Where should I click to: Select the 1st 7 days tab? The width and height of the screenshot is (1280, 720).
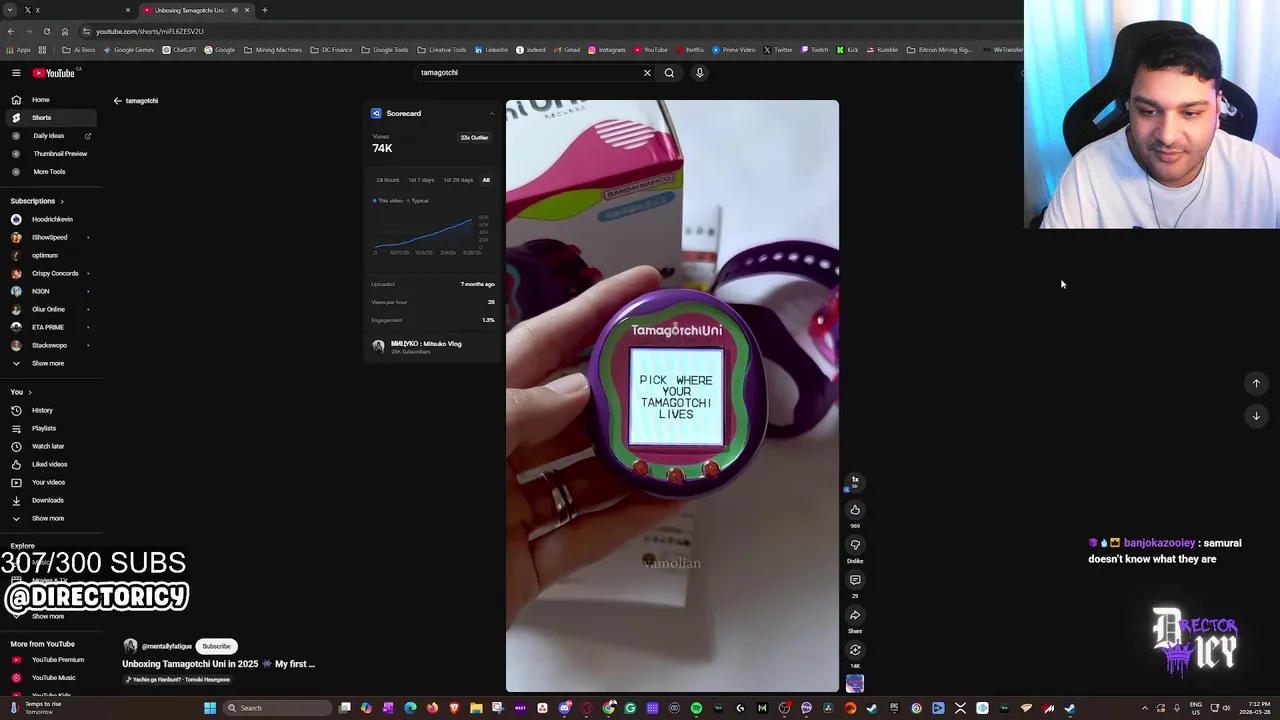(x=421, y=180)
